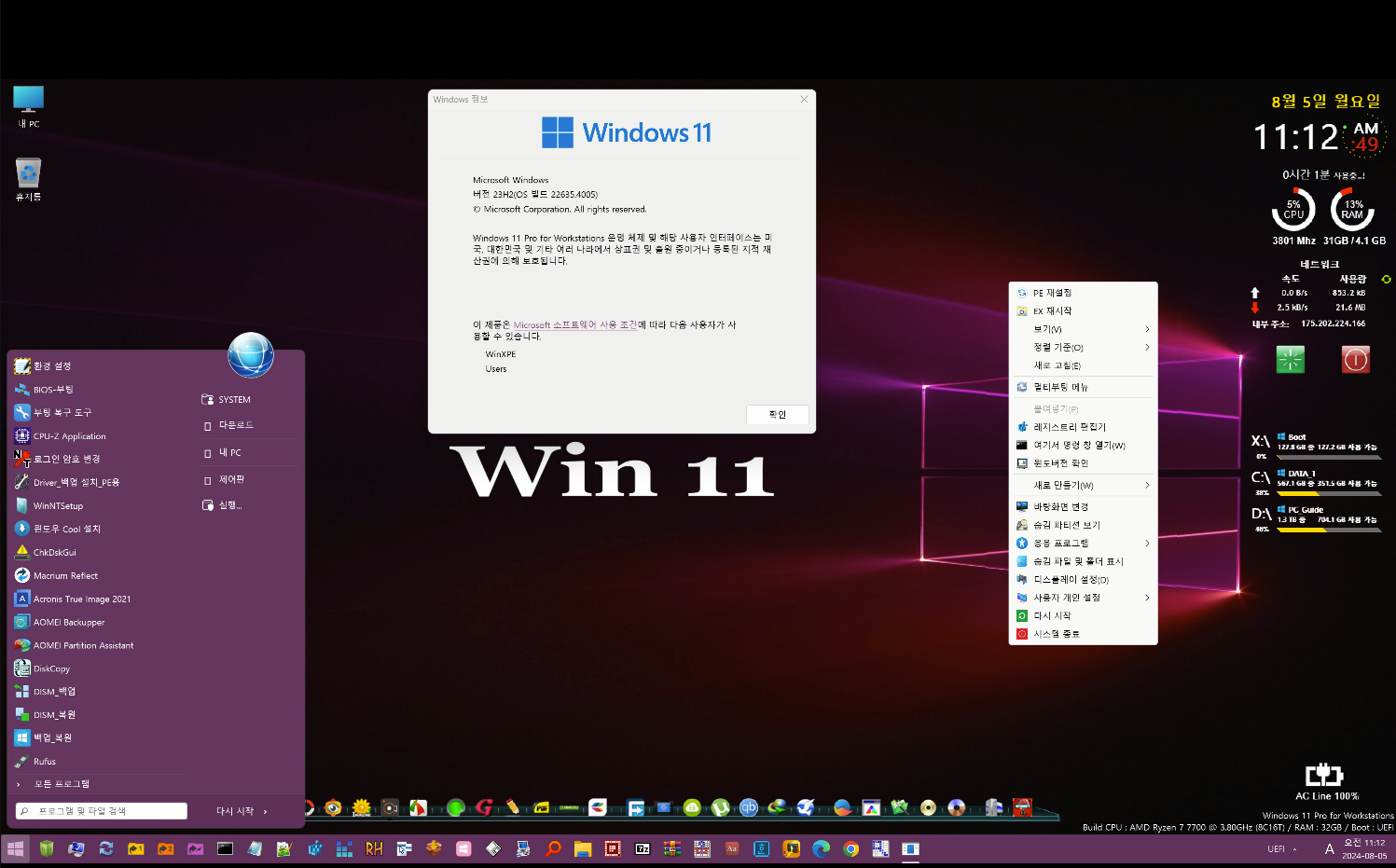
Task: Click the Windows Start button
Action: (16, 848)
